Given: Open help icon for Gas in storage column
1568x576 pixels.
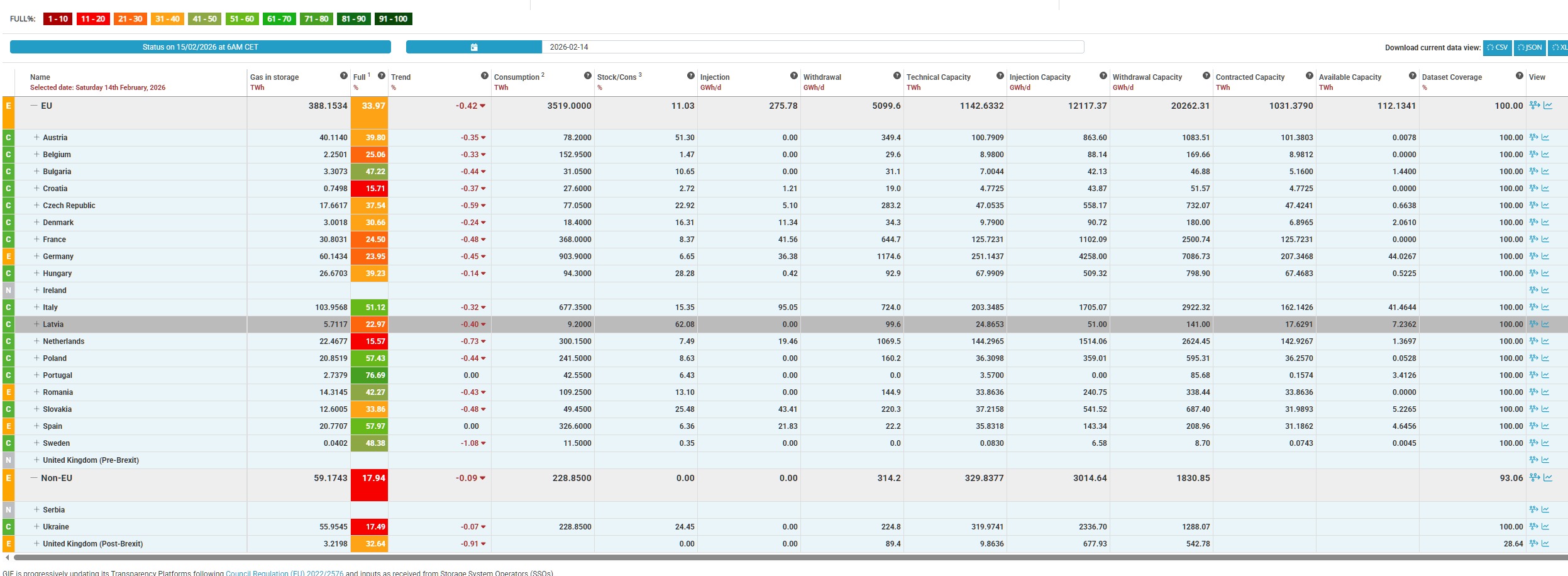Looking at the screenshot, I should pyautogui.click(x=344, y=75).
